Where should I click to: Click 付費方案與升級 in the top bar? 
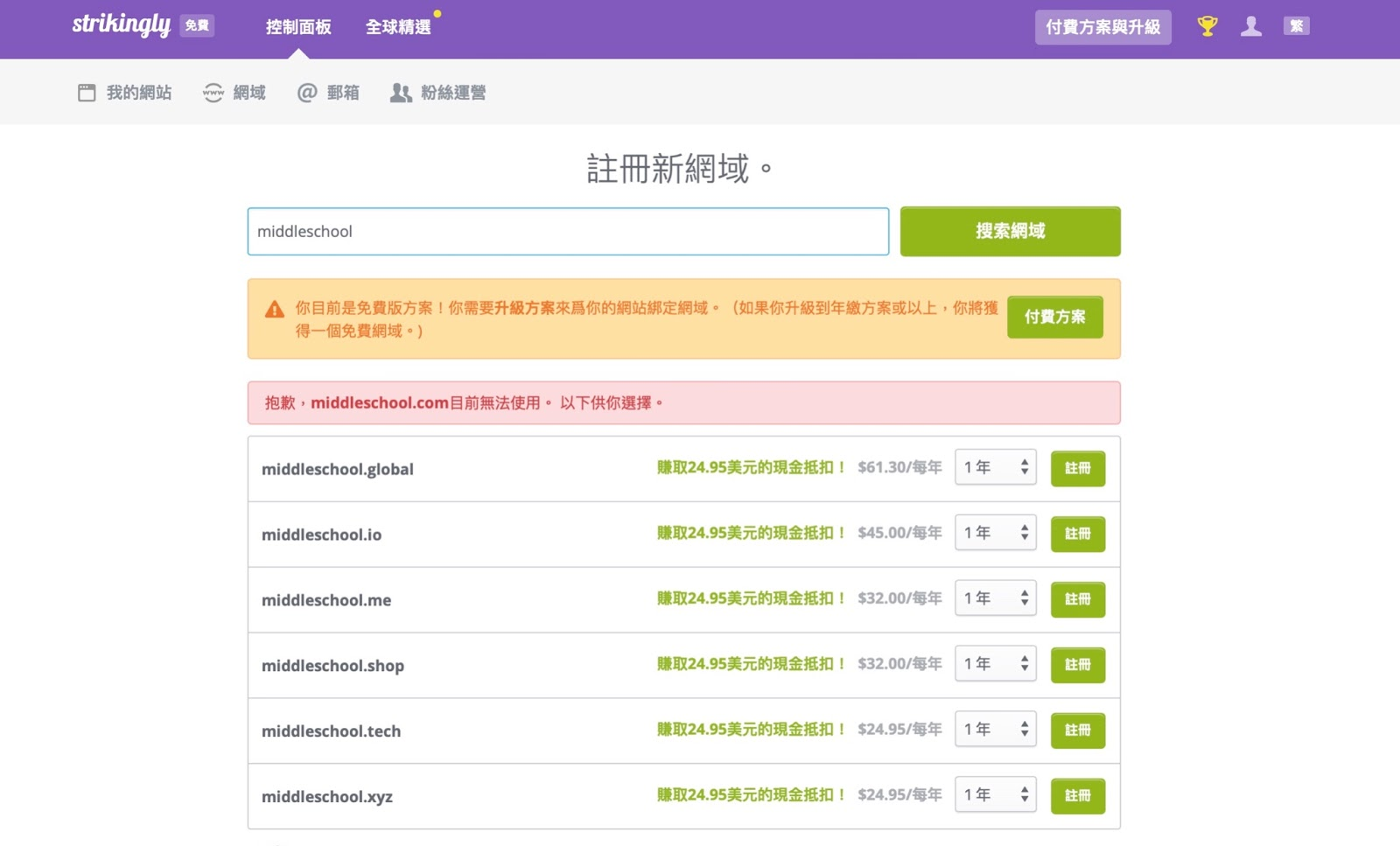pyautogui.click(x=1102, y=27)
